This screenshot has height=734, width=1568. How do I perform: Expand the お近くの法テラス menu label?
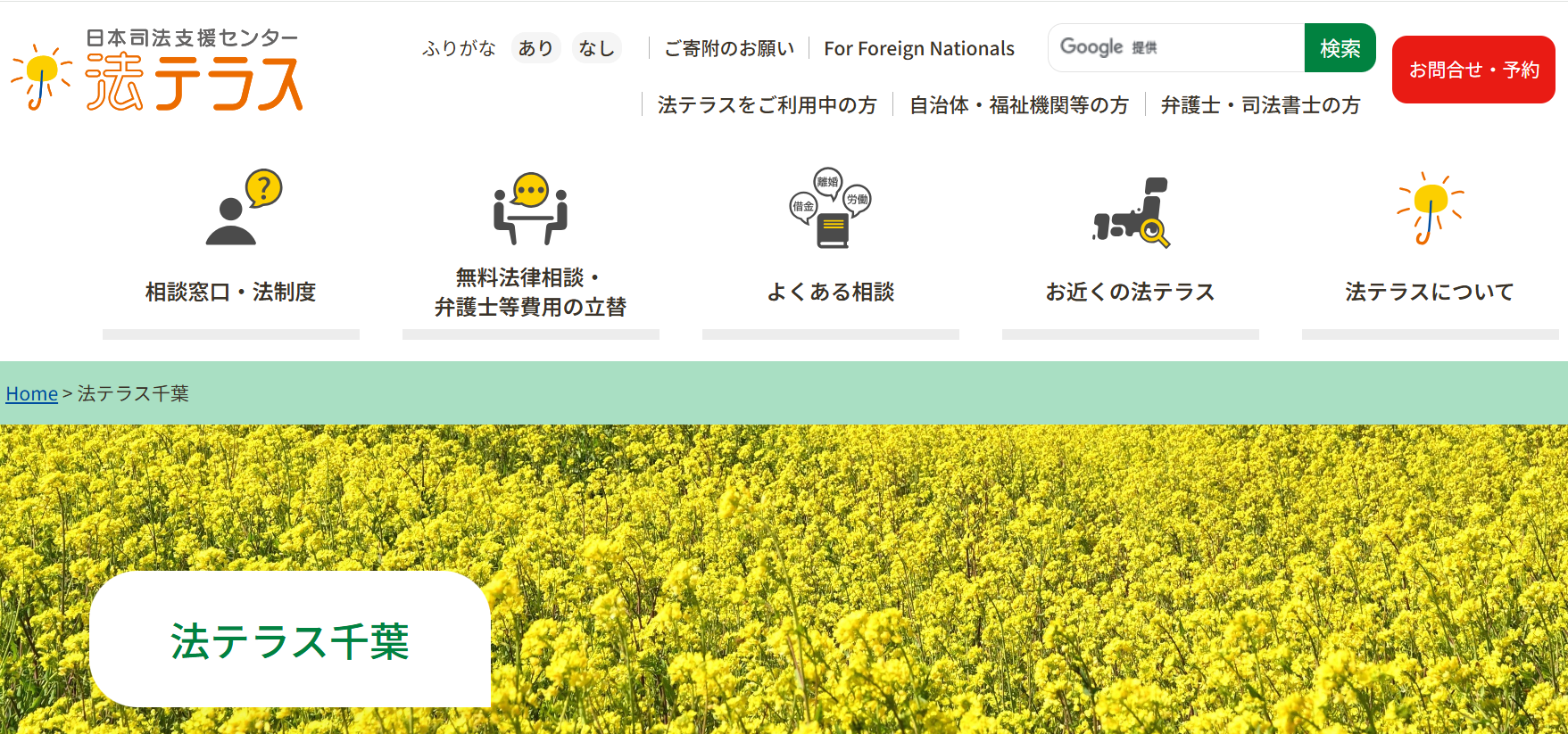[x=1130, y=292]
